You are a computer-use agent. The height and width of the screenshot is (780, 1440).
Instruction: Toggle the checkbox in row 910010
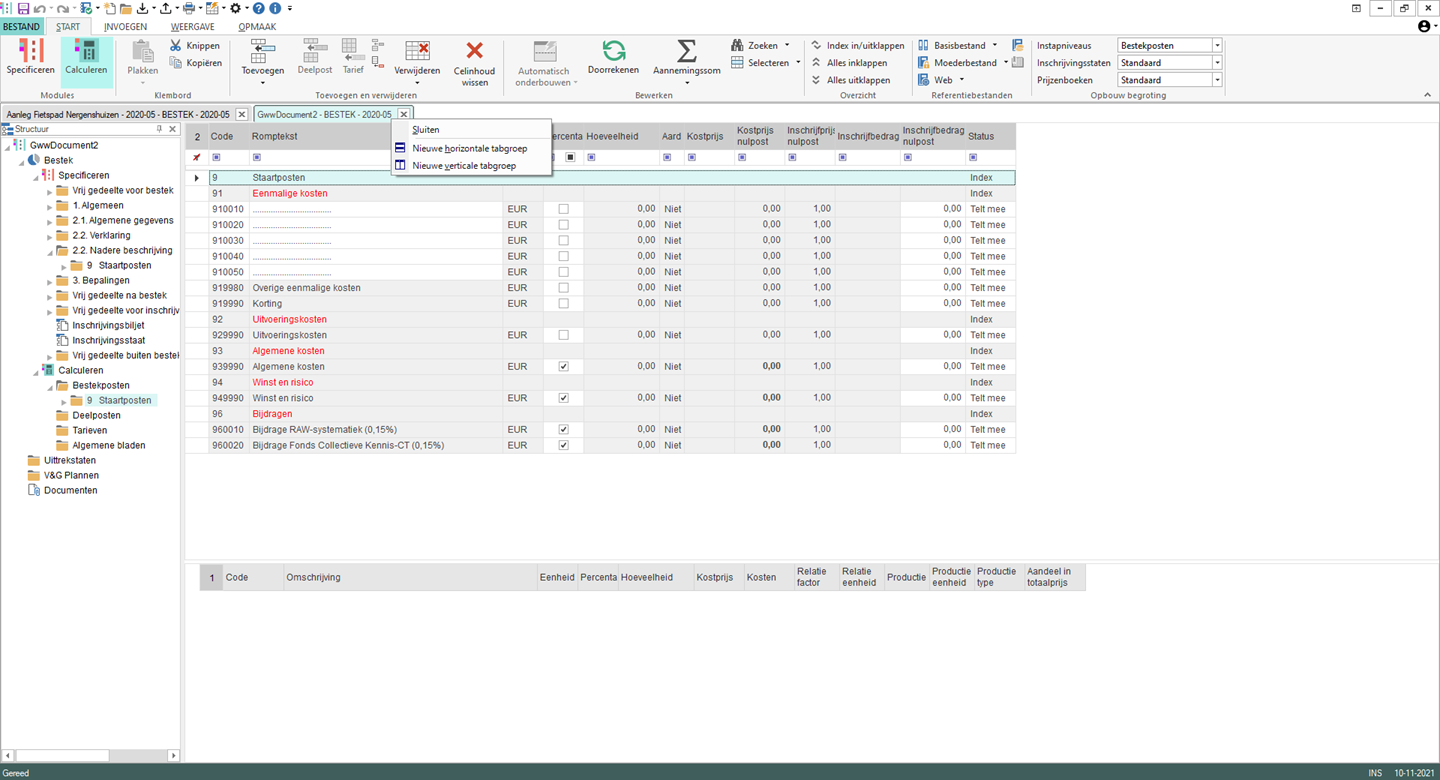pyautogui.click(x=563, y=209)
